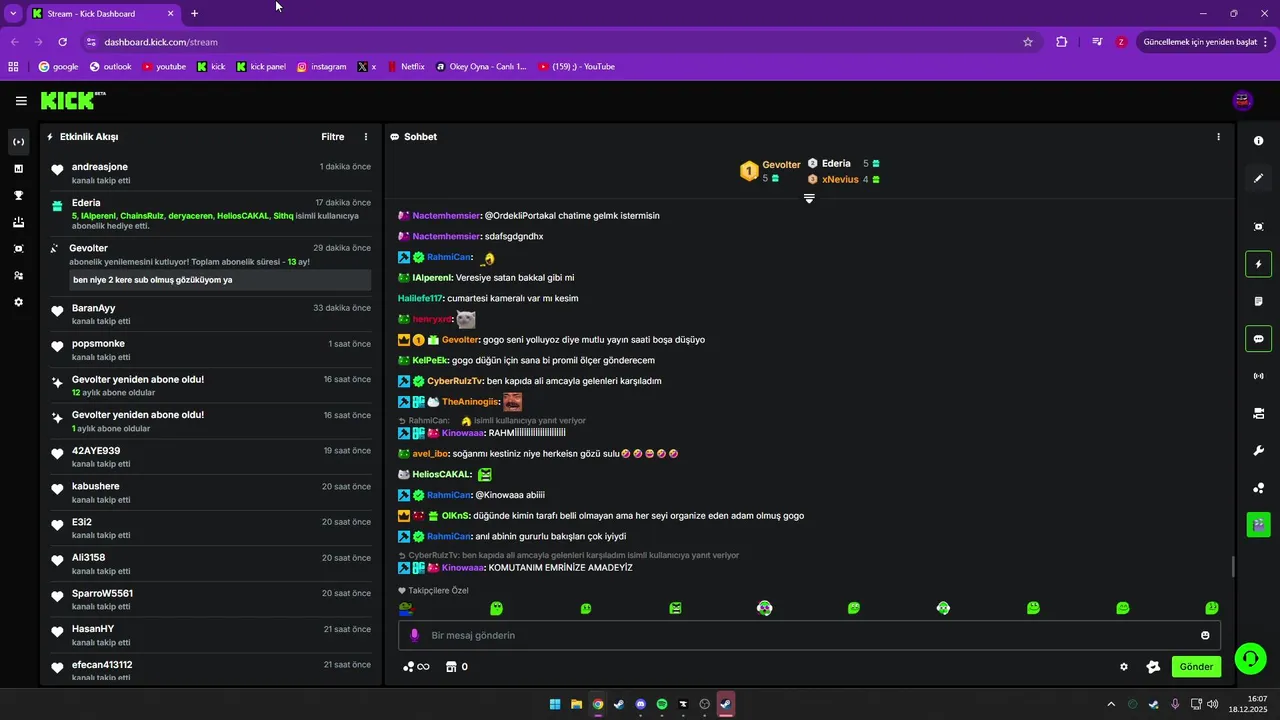Image resolution: width=1280 pixels, height=720 pixels.
Task: Click the Kick logo
Action: (72, 100)
